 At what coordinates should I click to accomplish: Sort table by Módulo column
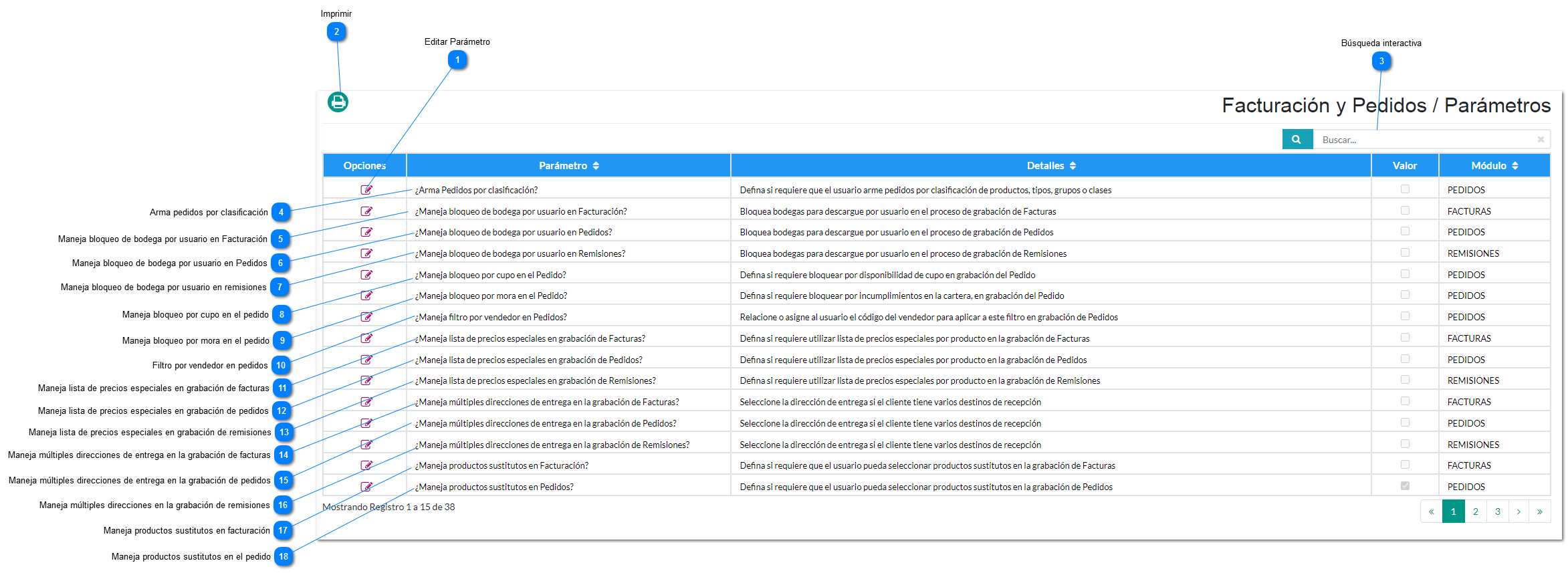[1494, 166]
